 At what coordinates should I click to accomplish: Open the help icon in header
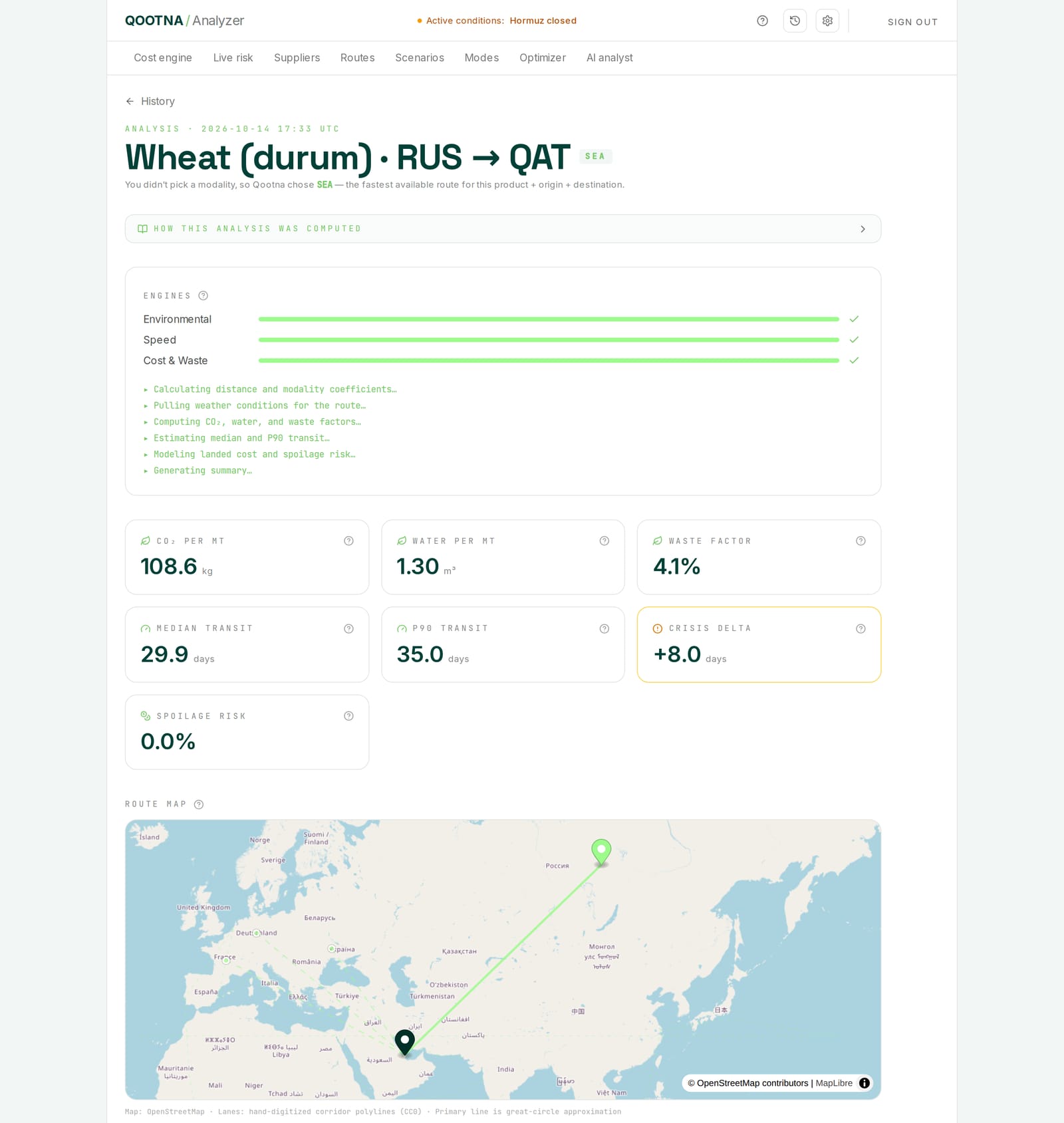[x=762, y=21]
